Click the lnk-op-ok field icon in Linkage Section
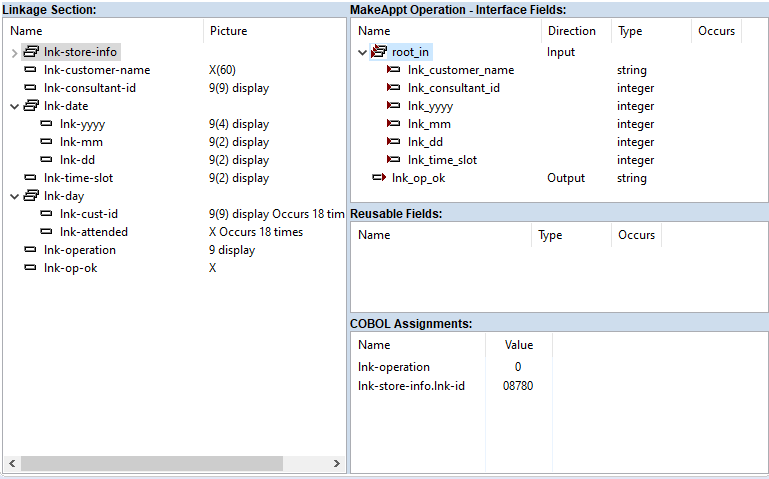Screen dimensions: 769x479 [x=31, y=268]
